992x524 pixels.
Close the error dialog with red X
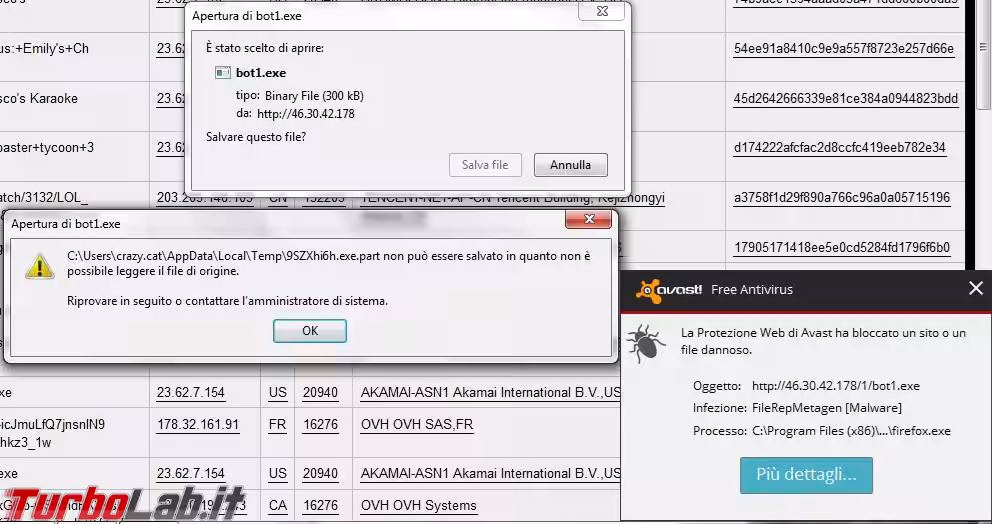click(x=588, y=219)
